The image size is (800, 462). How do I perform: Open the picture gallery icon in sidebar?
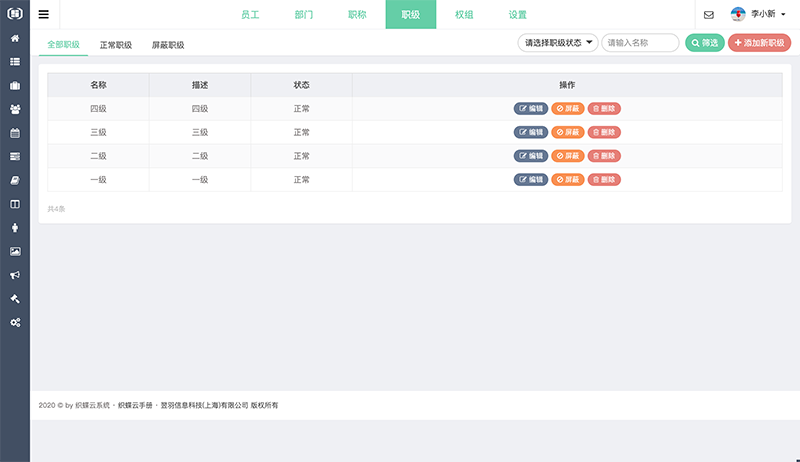tap(15, 251)
